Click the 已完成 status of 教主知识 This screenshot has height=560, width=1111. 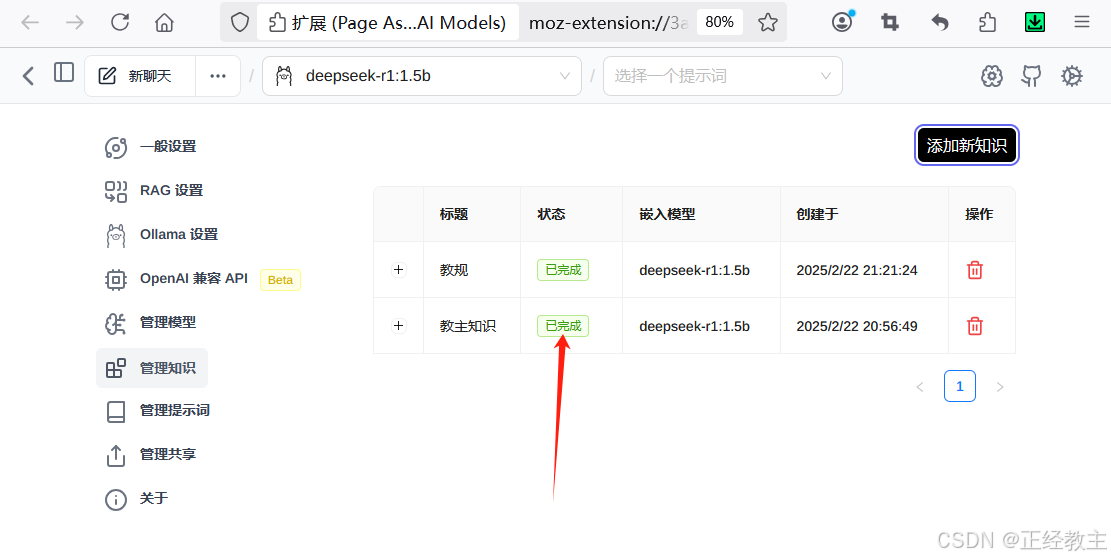point(563,326)
